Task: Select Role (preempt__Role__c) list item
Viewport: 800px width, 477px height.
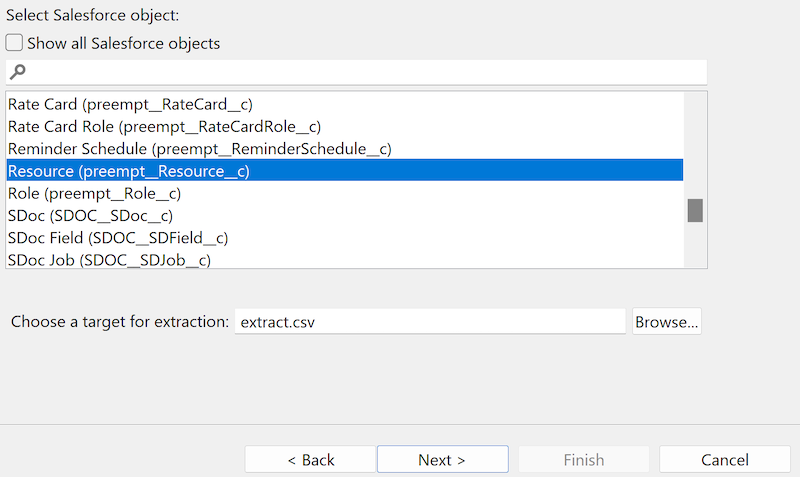Action: [x=94, y=193]
